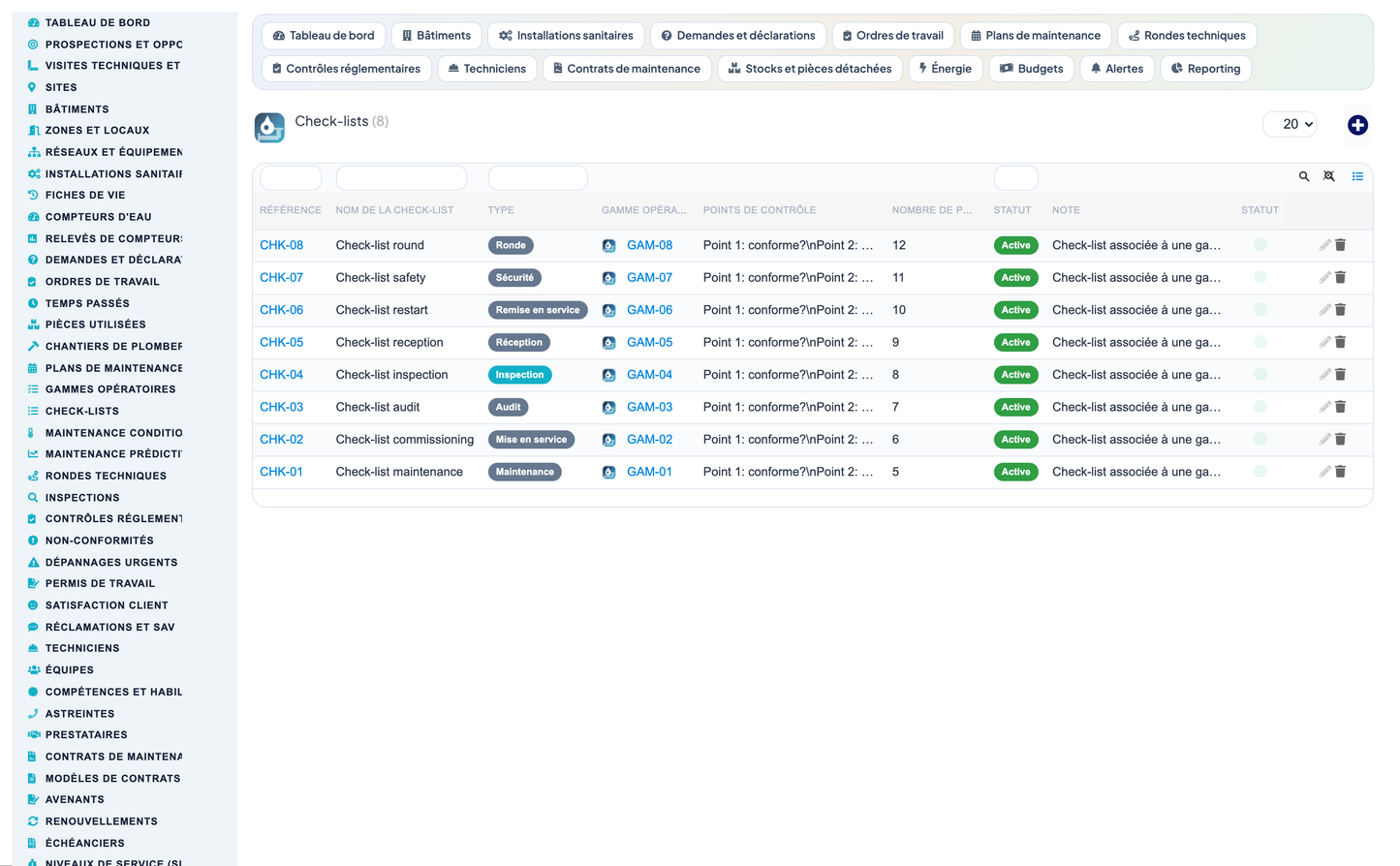Viewport: 1400px width, 866px height.
Task: Click the Check-lists module logo icon
Action: coord(269,127)
